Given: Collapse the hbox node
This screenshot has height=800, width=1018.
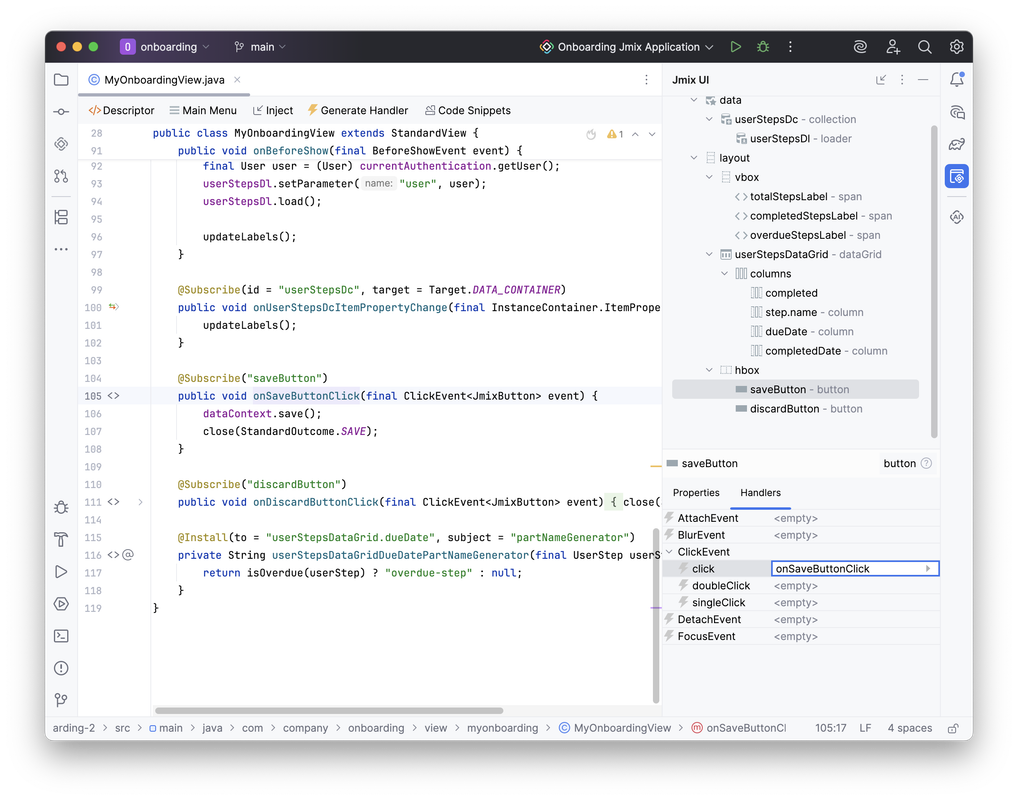Looking at the screenshot, I should [709, 370].
